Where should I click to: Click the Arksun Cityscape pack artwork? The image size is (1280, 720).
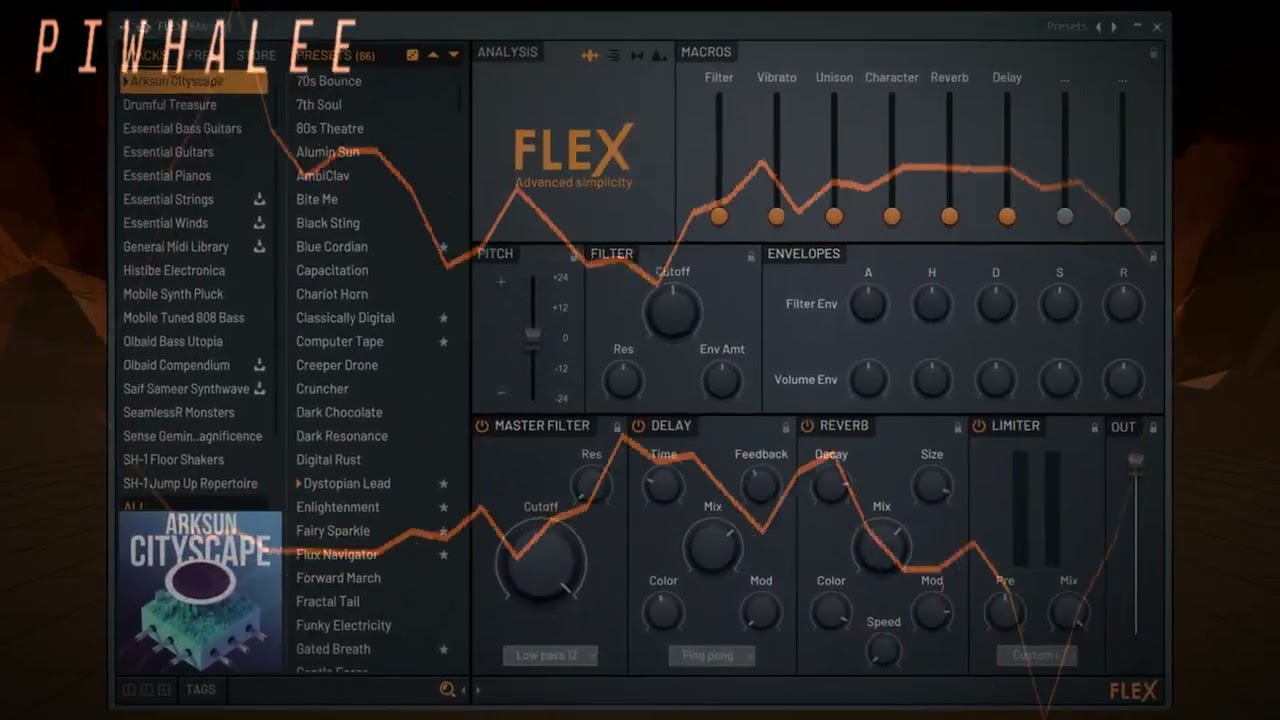coord(200,591)
